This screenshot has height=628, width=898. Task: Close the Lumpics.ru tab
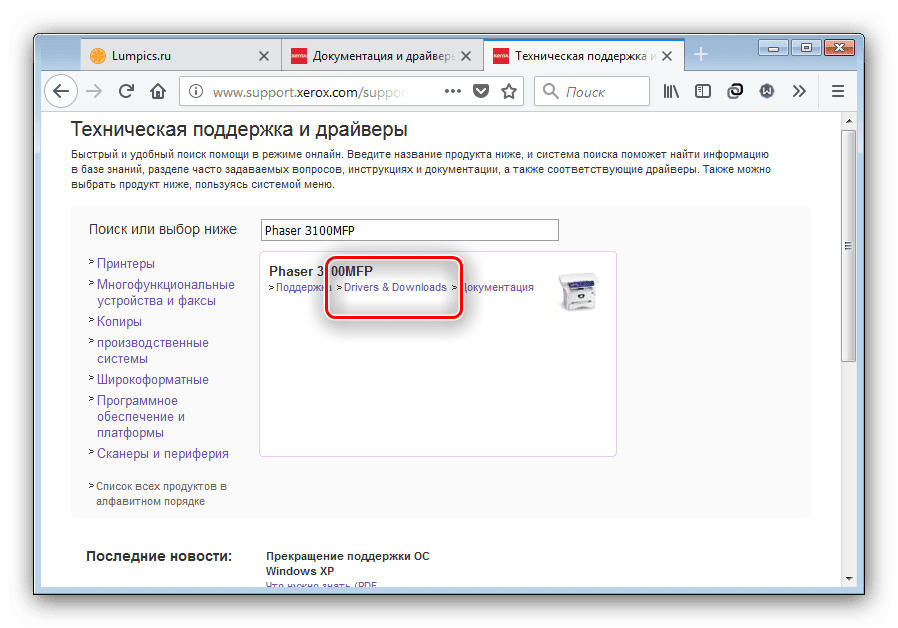coord(263,56)
